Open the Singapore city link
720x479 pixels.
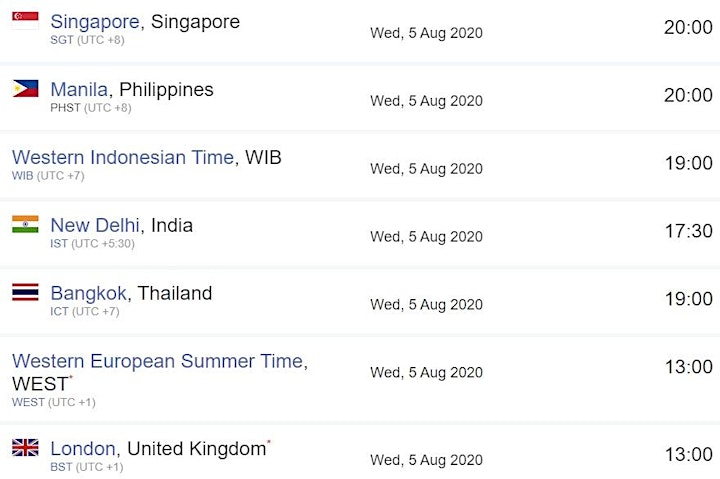[x=95, y=22]
